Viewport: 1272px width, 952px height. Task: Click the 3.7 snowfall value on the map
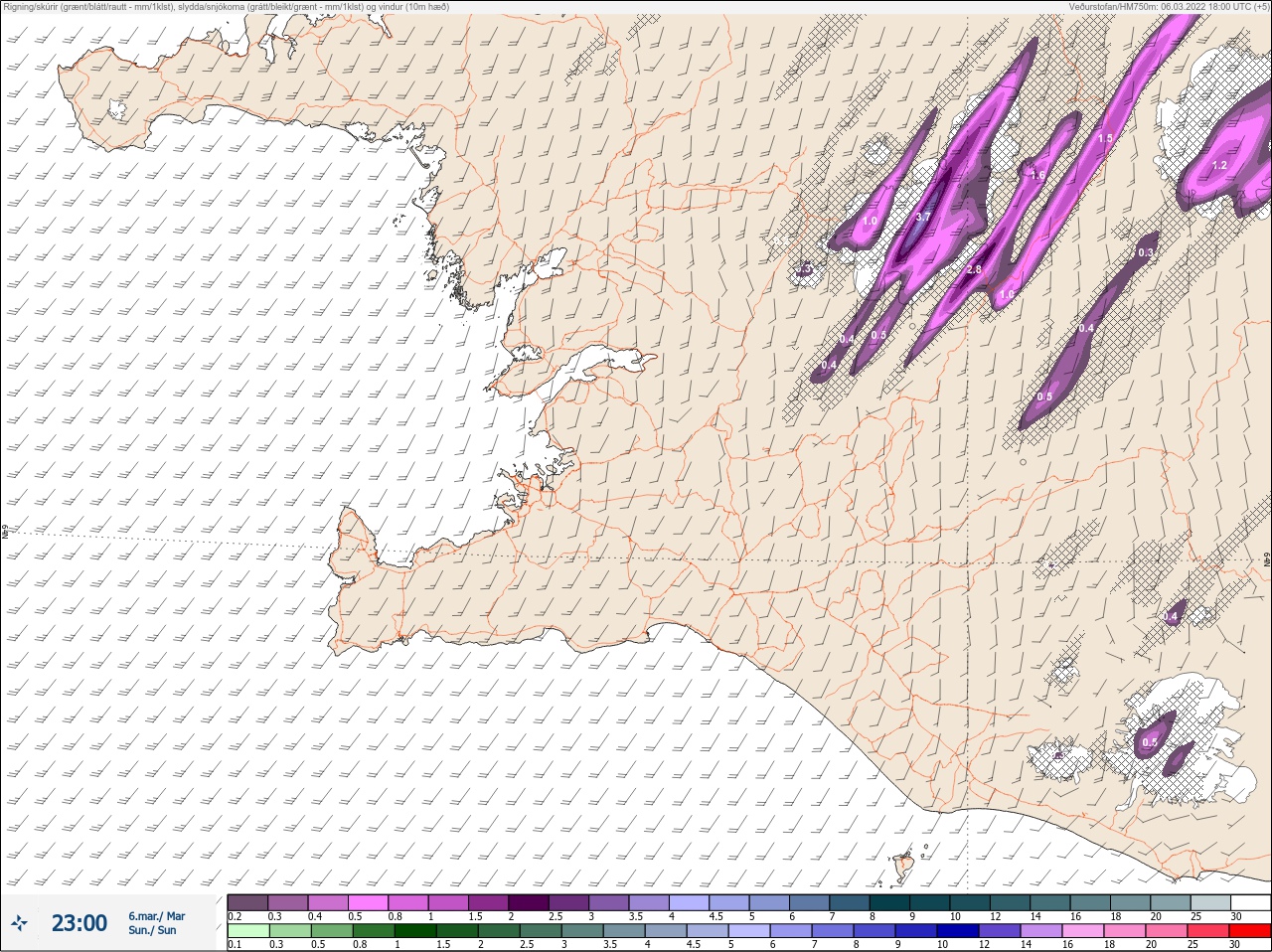coord(922,217)
